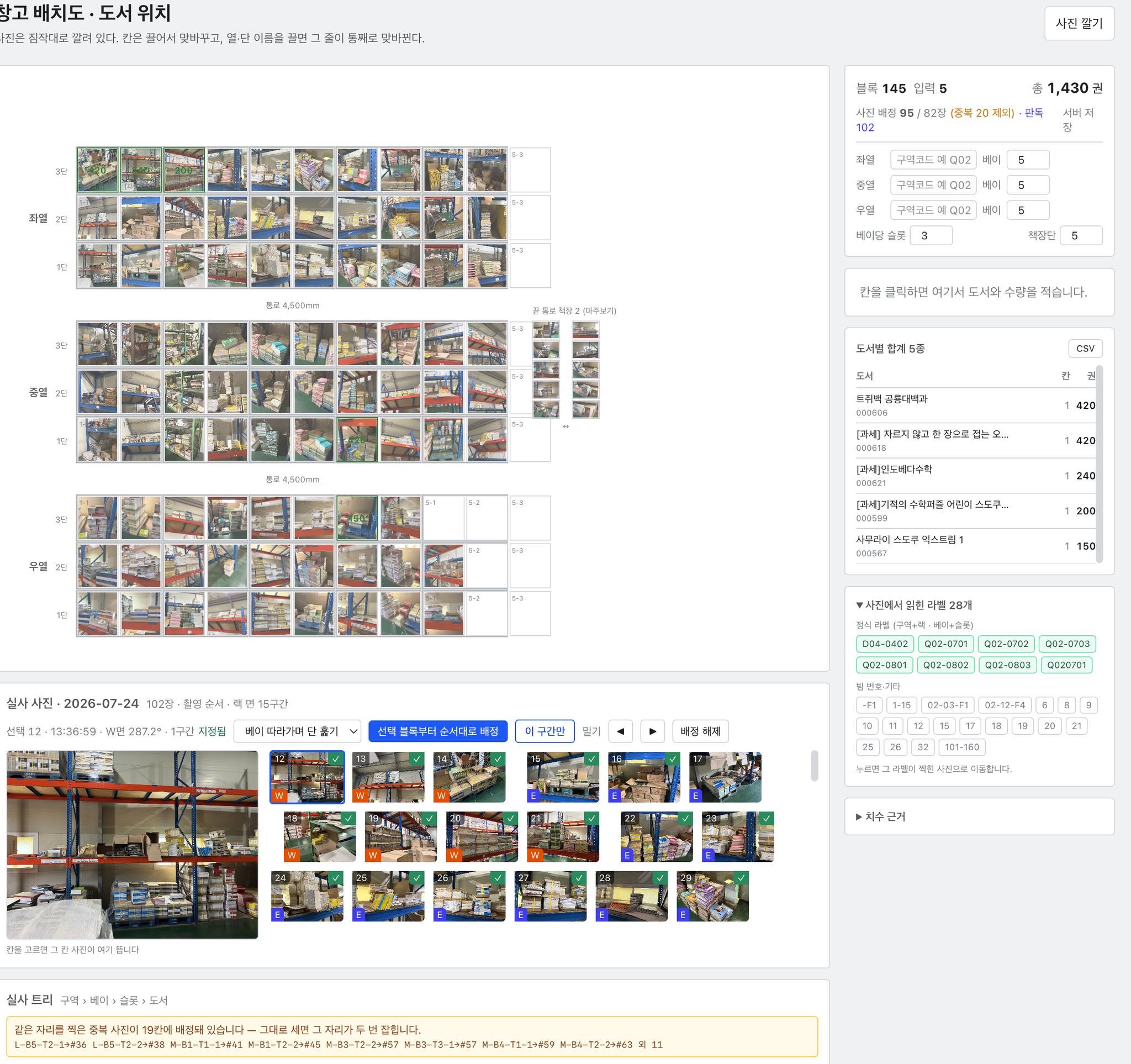Viewport: 1131px width, 1064px height.
Task: Select the 02-12-F4 bin chip
Action: pyautogui.click(x=1005, y=705)
